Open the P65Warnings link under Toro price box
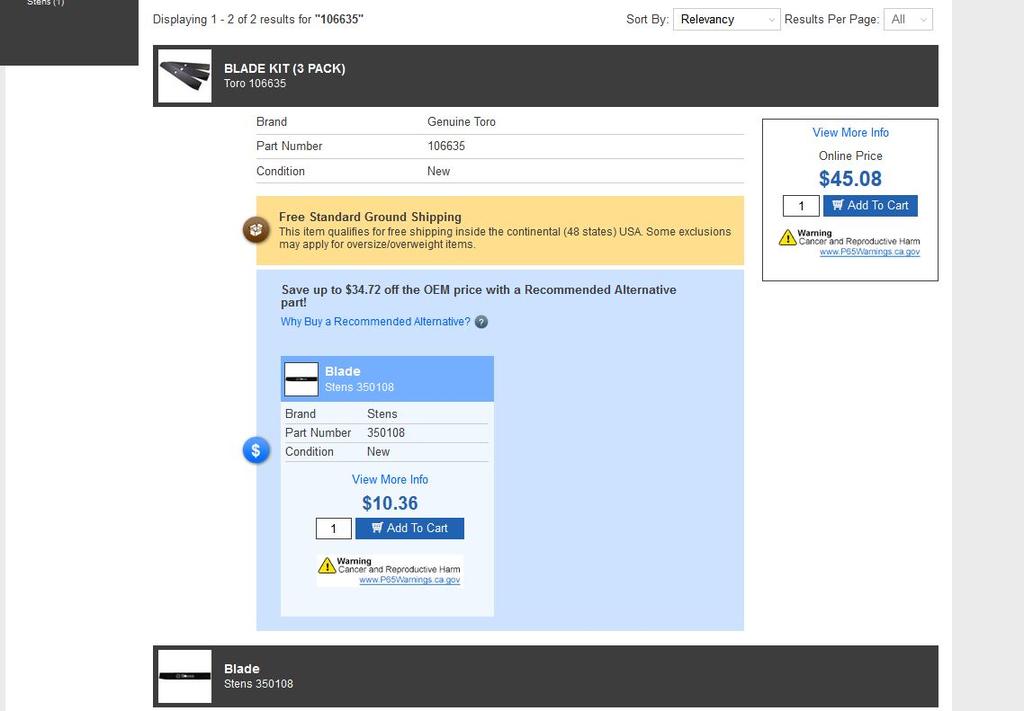This screenshot has height=711, width=1024. point(870,252)
